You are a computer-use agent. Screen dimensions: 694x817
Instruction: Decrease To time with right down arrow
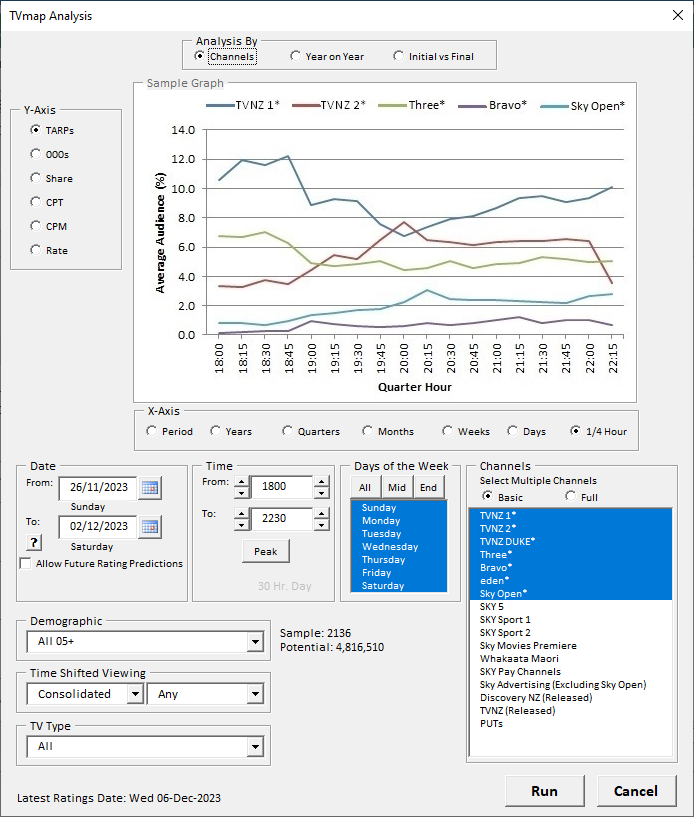[321, 525]
